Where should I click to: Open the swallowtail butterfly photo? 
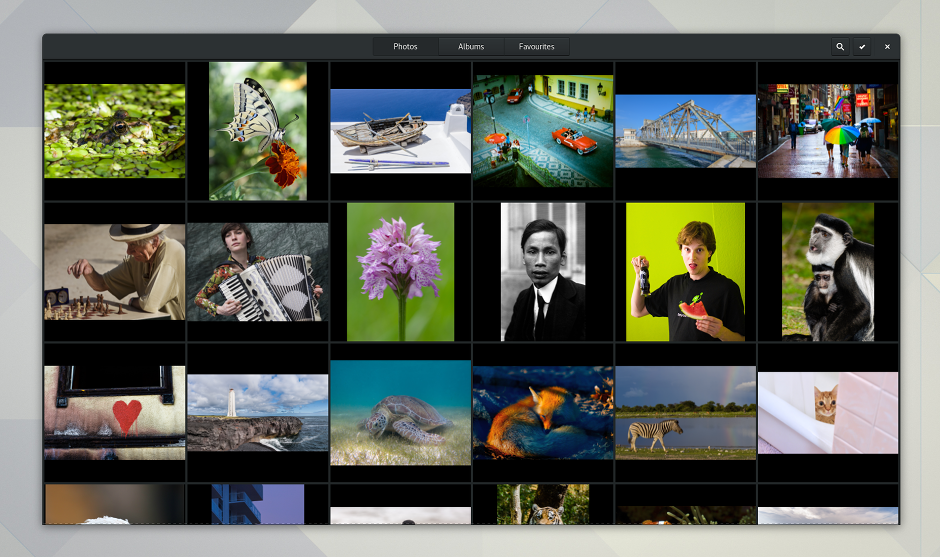click(257, 131)
